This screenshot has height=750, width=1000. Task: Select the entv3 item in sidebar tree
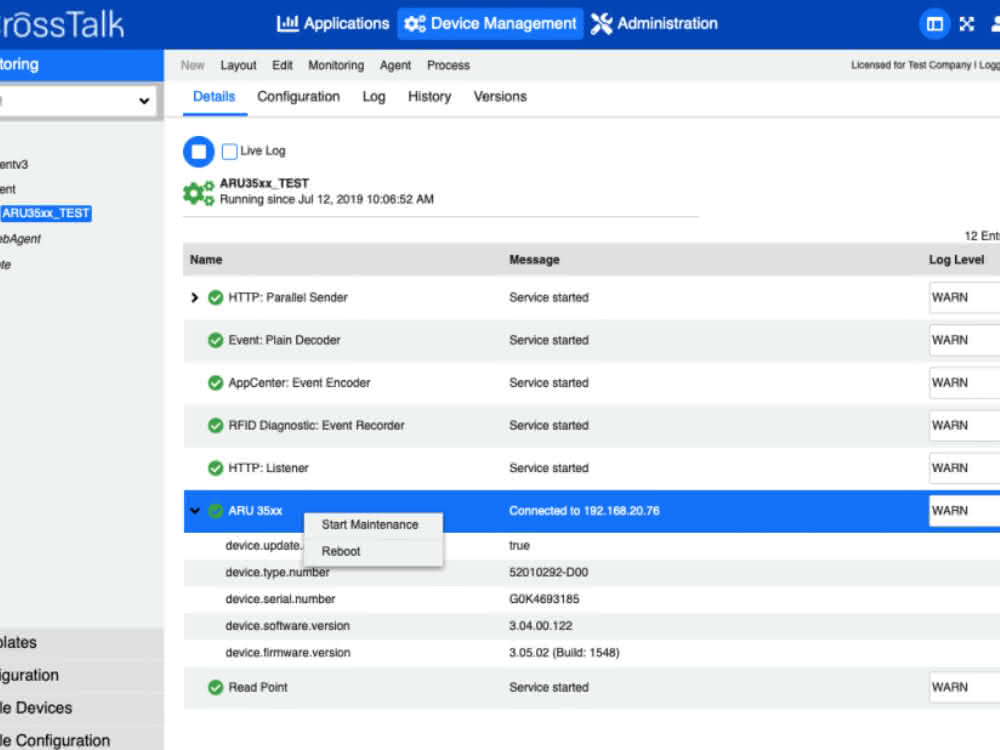click(x=14, y=165)
